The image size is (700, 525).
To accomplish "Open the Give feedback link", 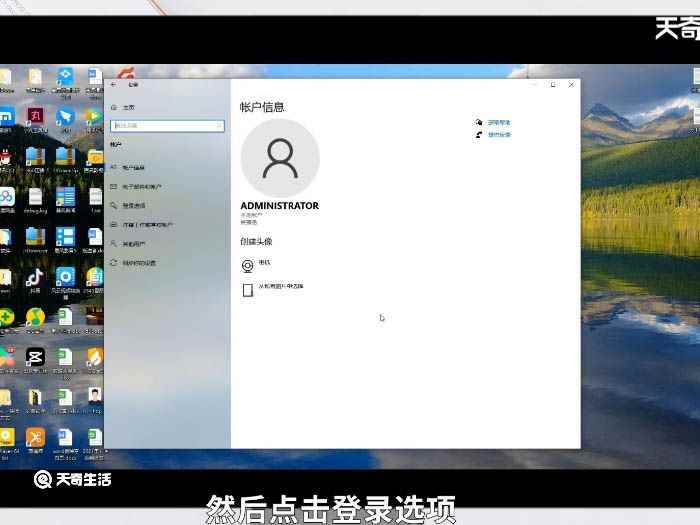I will [x=499, y=134].
